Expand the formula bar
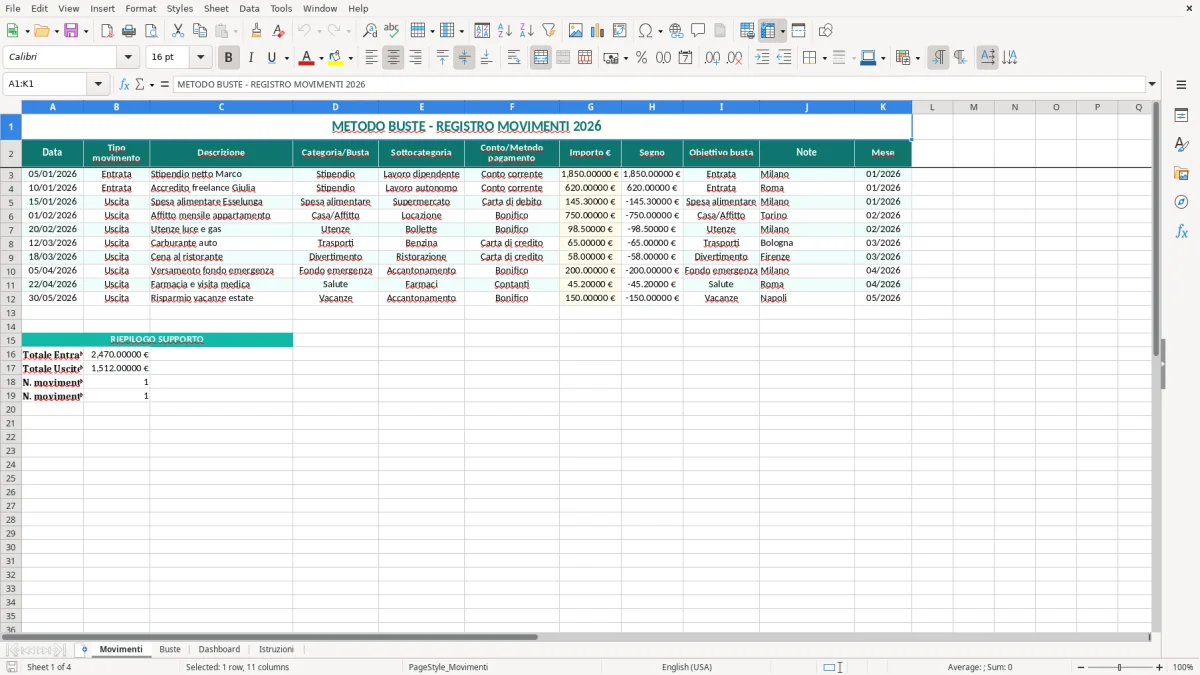Screen dimensions: 1200x675 (x=1152, y=85)
